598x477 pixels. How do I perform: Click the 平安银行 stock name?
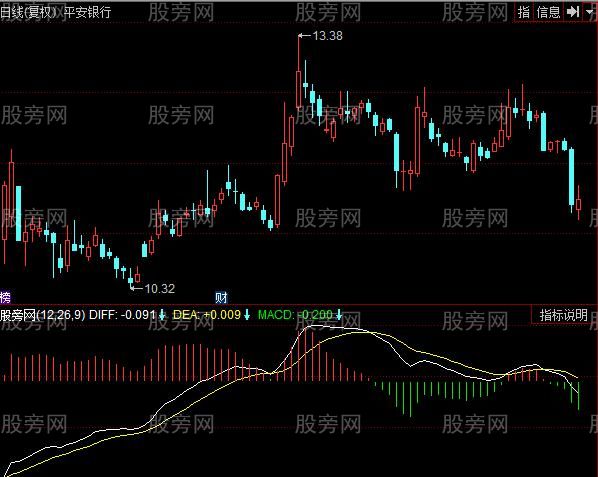[87, 12]
